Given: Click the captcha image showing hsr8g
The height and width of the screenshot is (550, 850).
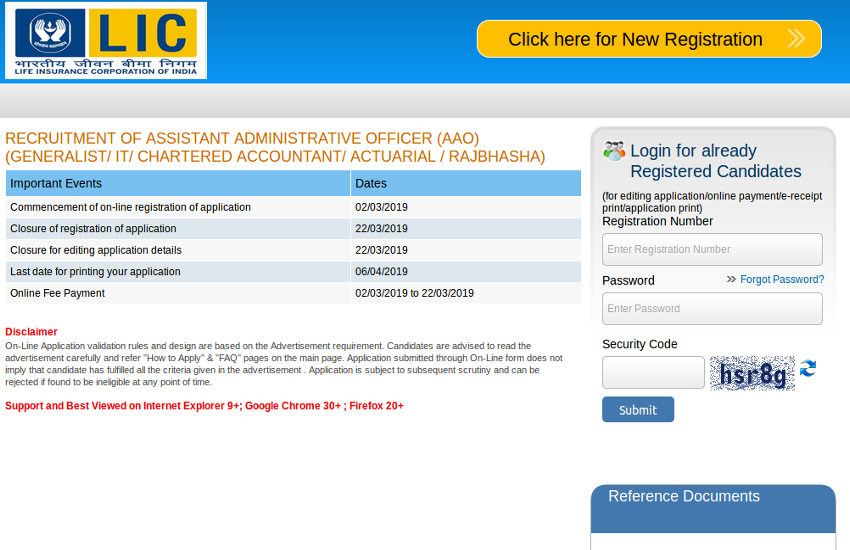Looking at the screenshot, I should [752, 373].
